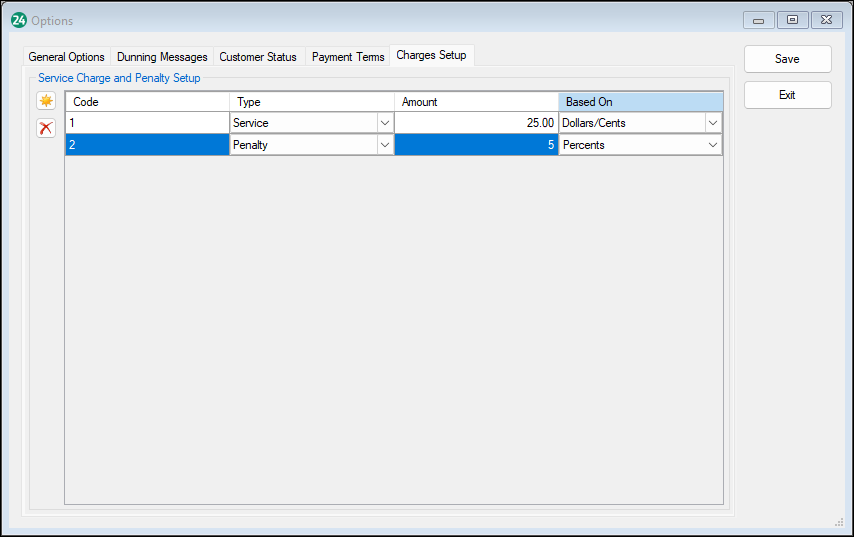Open Type dropdown for Service row
Screen dimensions: 854x537
point(384,123)
